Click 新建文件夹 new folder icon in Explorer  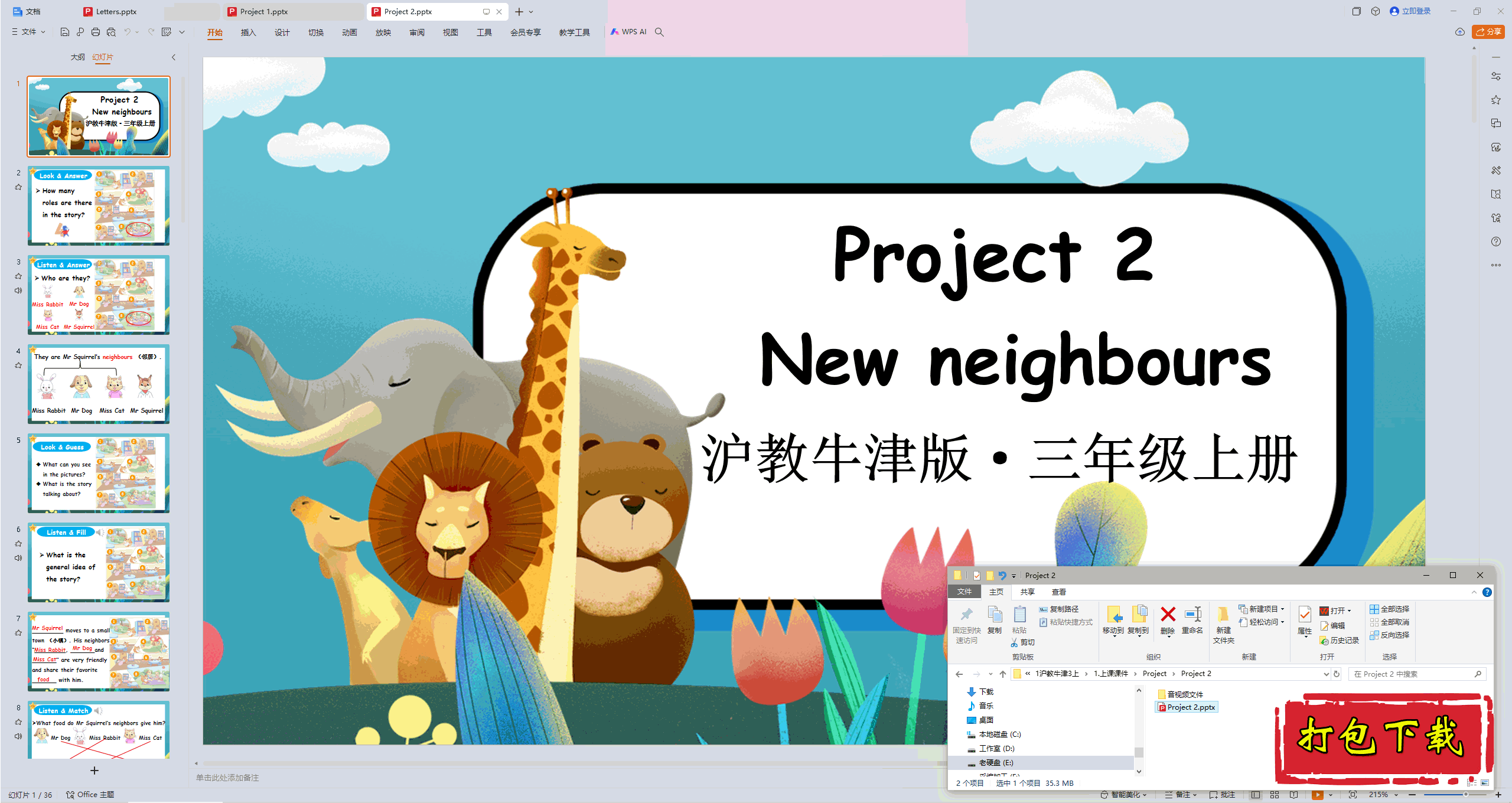(1224, 625)
